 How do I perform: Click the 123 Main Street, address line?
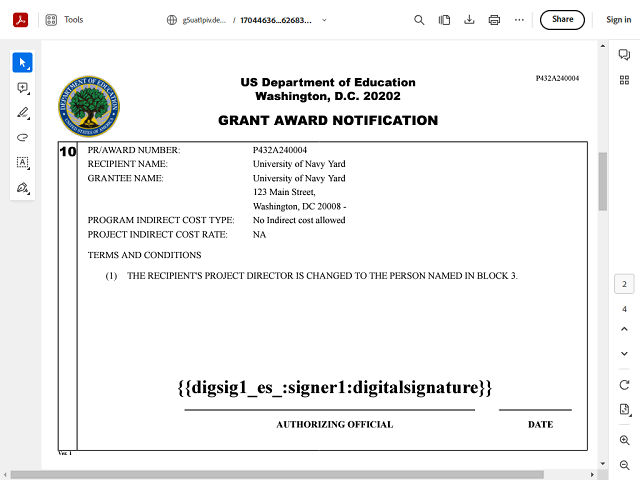pos(284,192)
